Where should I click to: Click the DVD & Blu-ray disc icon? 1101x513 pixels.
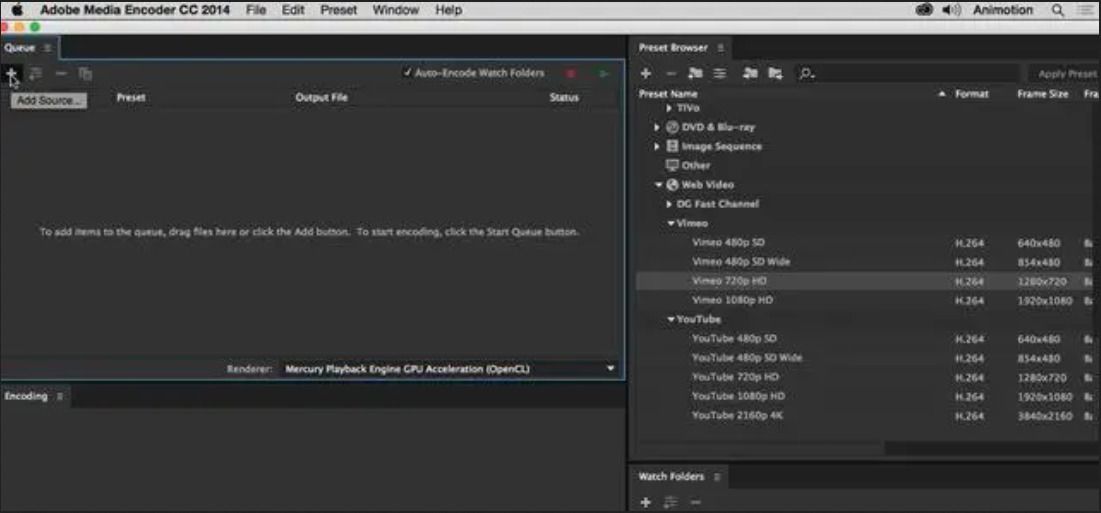[672, 127]
